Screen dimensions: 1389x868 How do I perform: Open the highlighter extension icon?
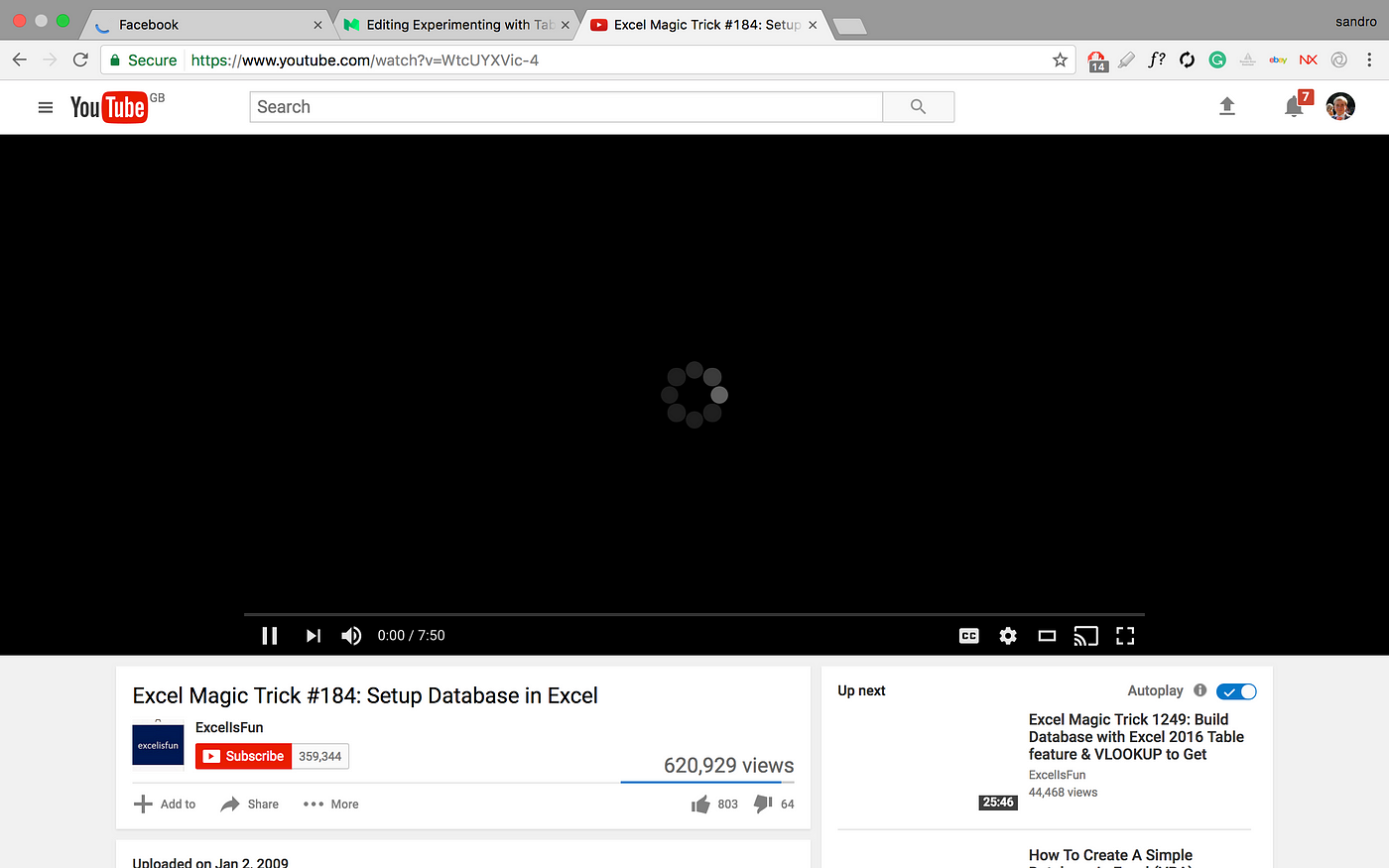click(x=1127, y=60)
